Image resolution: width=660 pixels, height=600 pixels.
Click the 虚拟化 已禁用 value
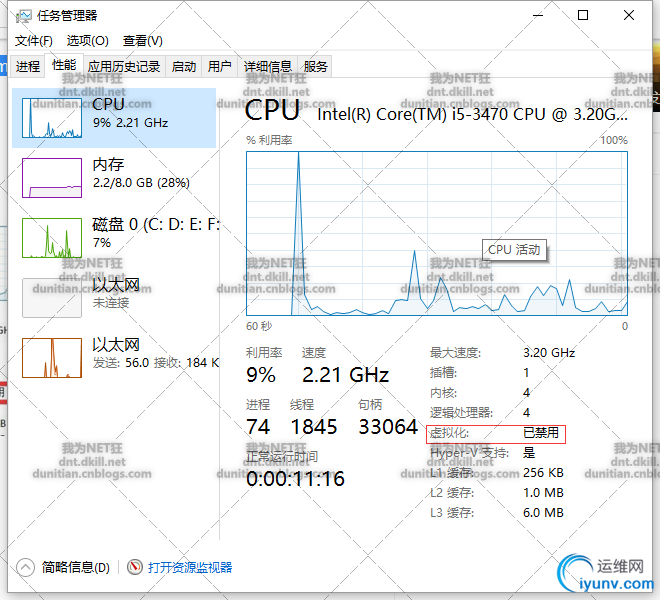tap(541, 433)
